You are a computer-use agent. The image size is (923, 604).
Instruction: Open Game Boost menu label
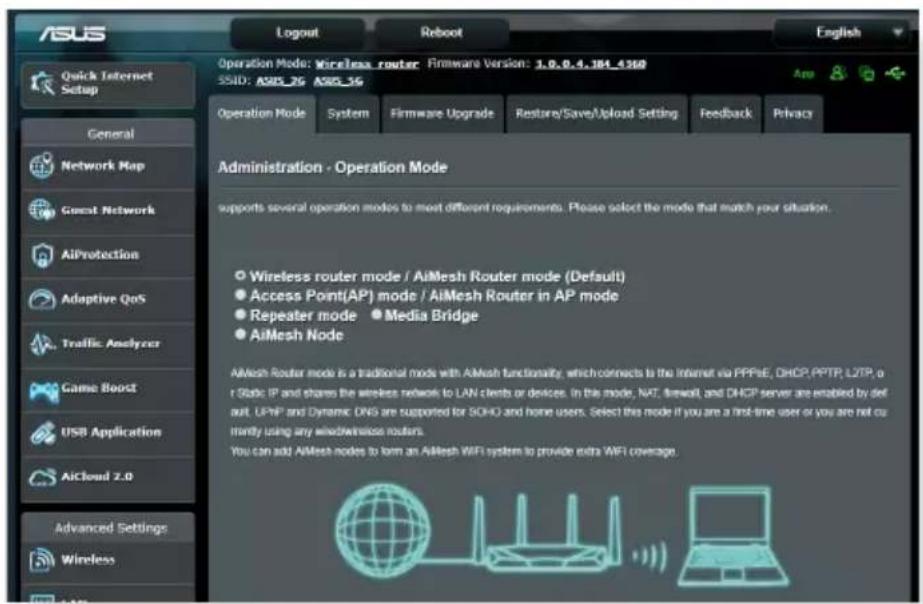coord(99,388)
